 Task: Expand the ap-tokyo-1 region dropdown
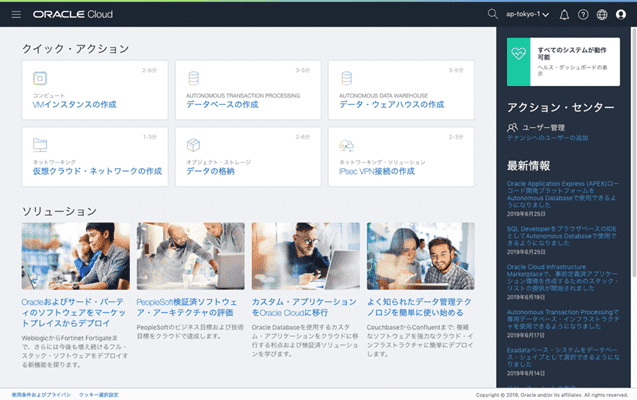(x=527, y=14)
